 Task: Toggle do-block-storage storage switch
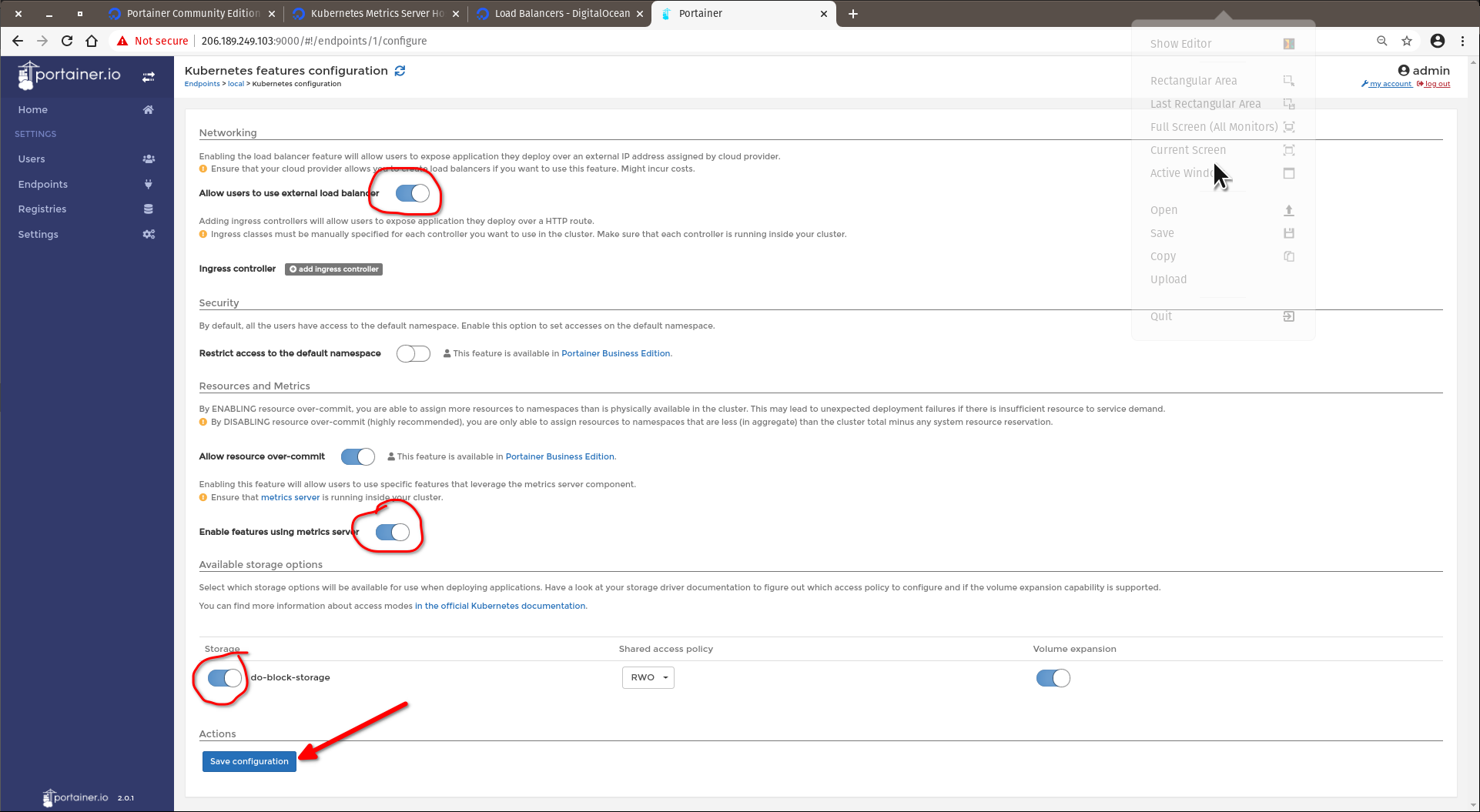point(225,678)
